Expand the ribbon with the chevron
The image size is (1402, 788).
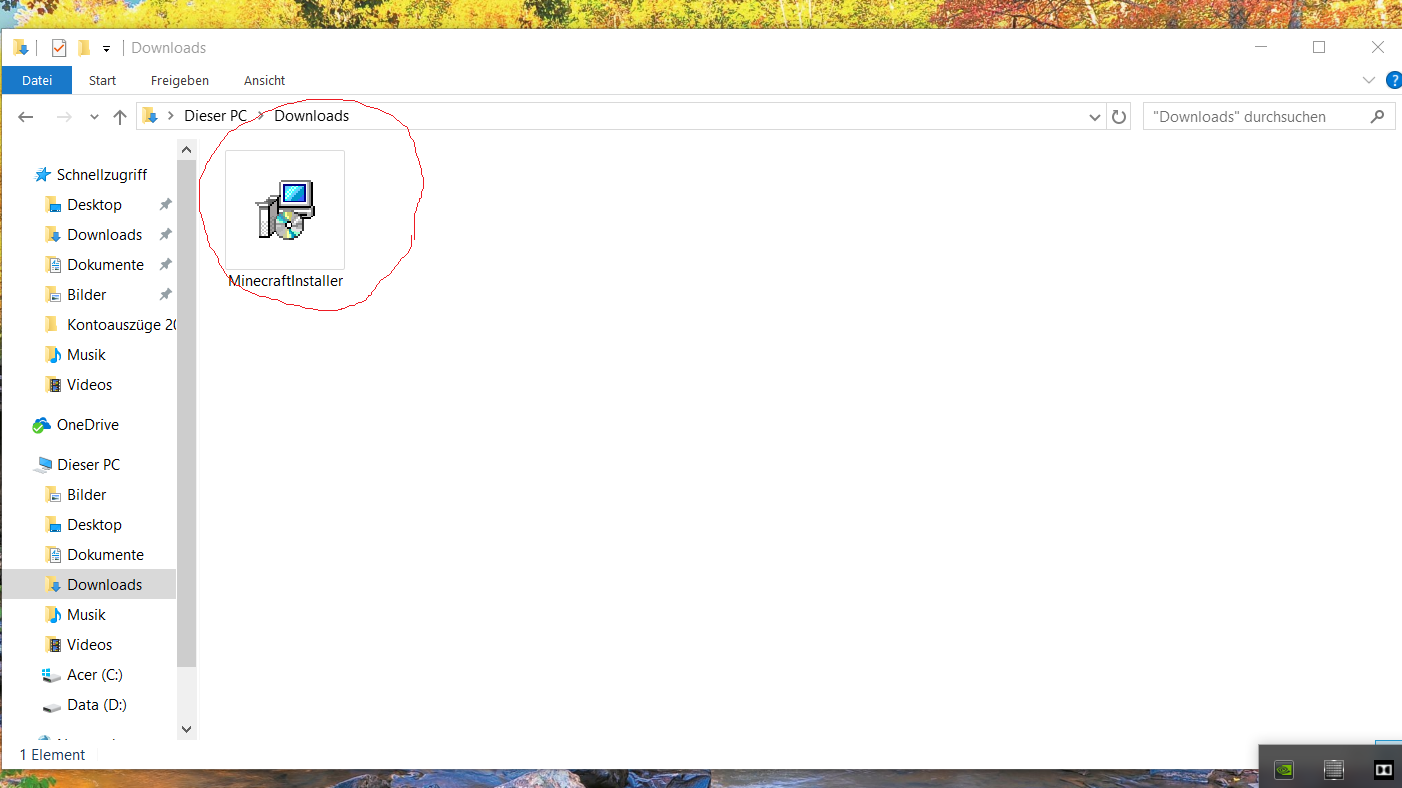(x=1369, y=80)
